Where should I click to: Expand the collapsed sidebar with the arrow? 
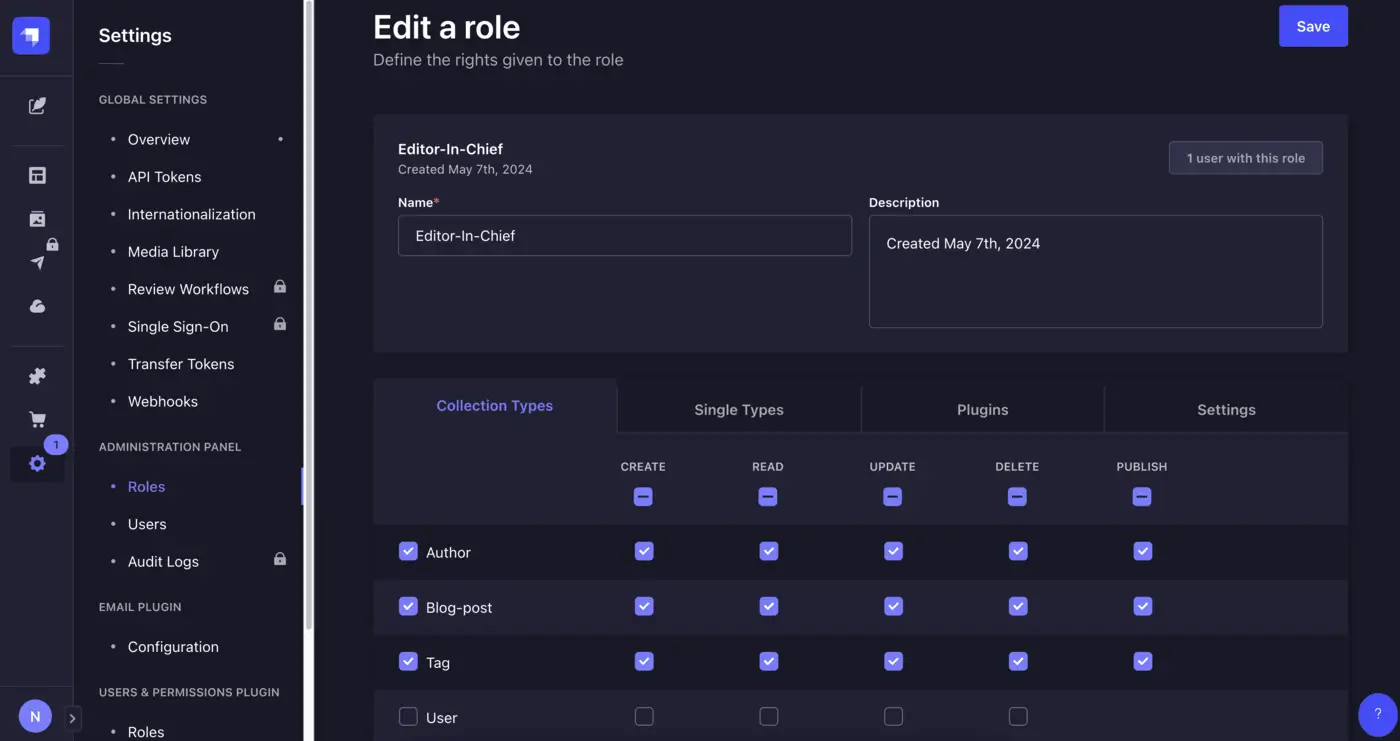click(x=71, y=717)
